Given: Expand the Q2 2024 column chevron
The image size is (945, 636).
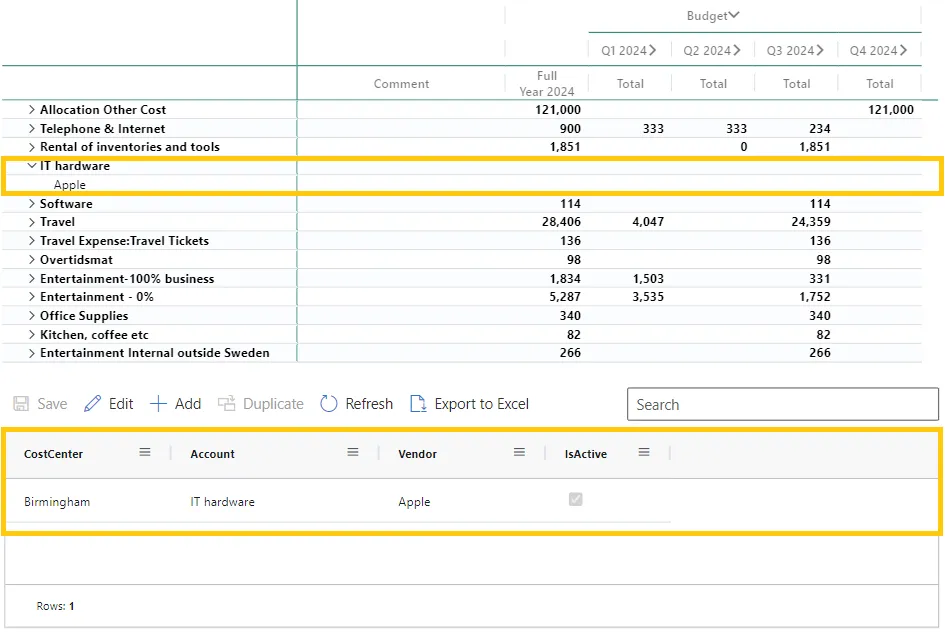Looking at the screenshot, I should [x=736, y=50].
